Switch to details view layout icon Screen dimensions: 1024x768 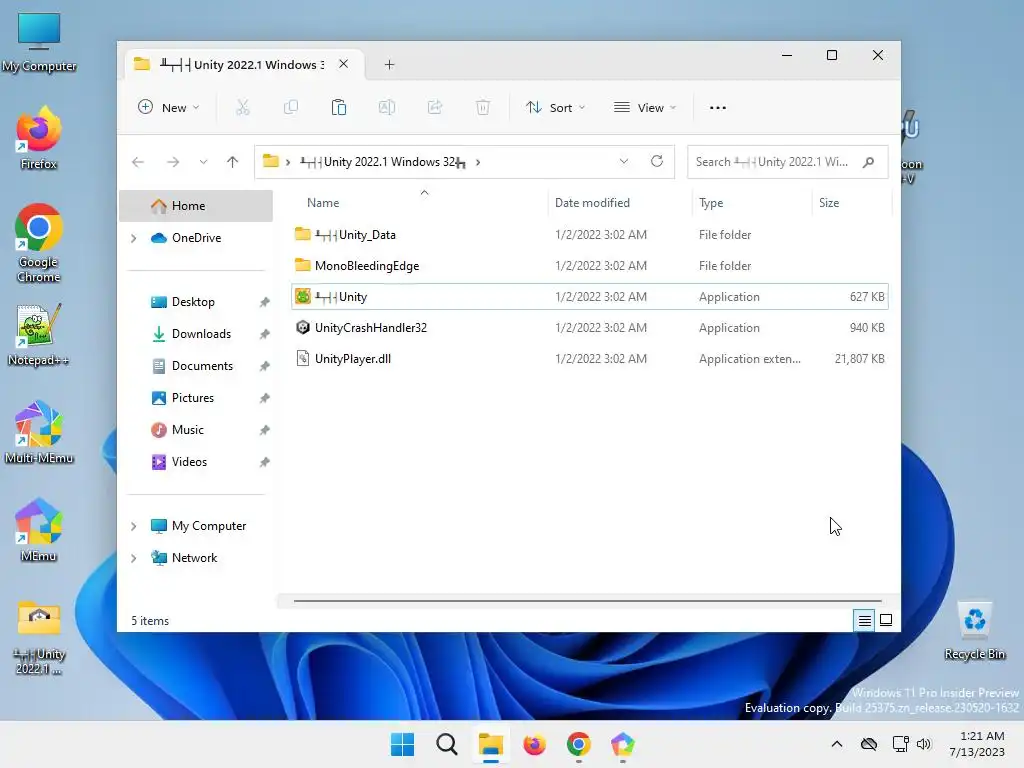[864, 620]
